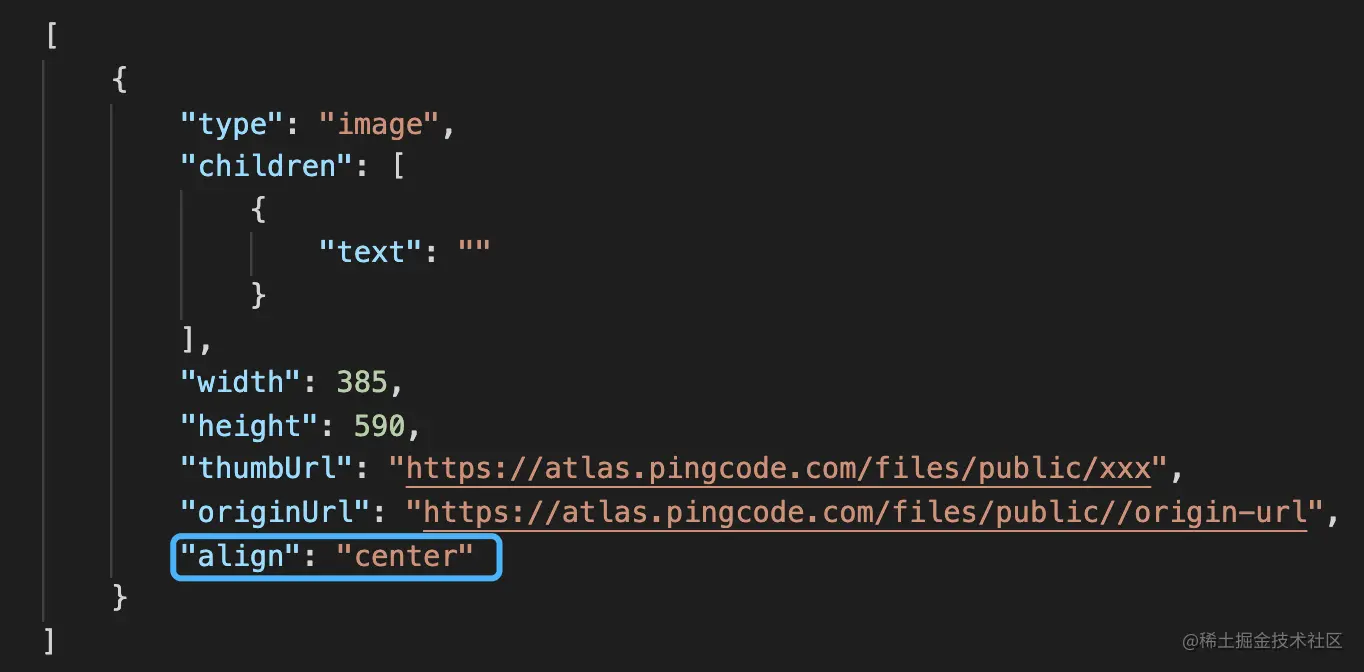Select the number 590

(x=379, y=426)
